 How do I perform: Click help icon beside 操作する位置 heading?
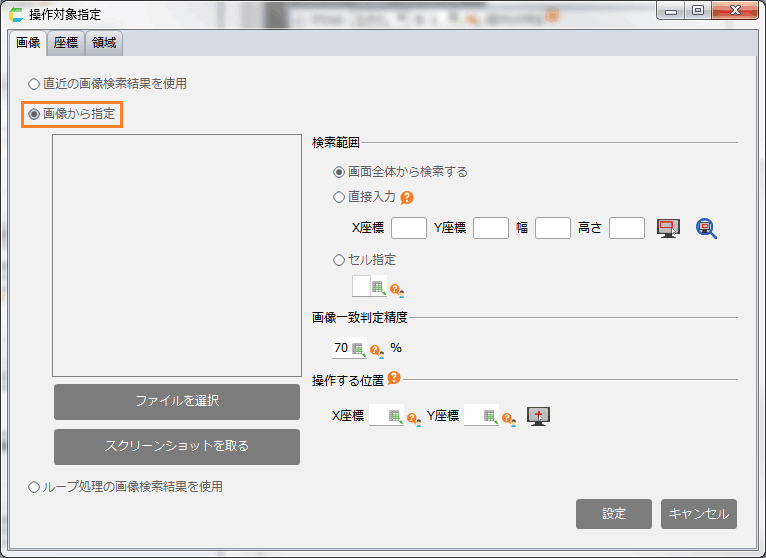point(394,378)
